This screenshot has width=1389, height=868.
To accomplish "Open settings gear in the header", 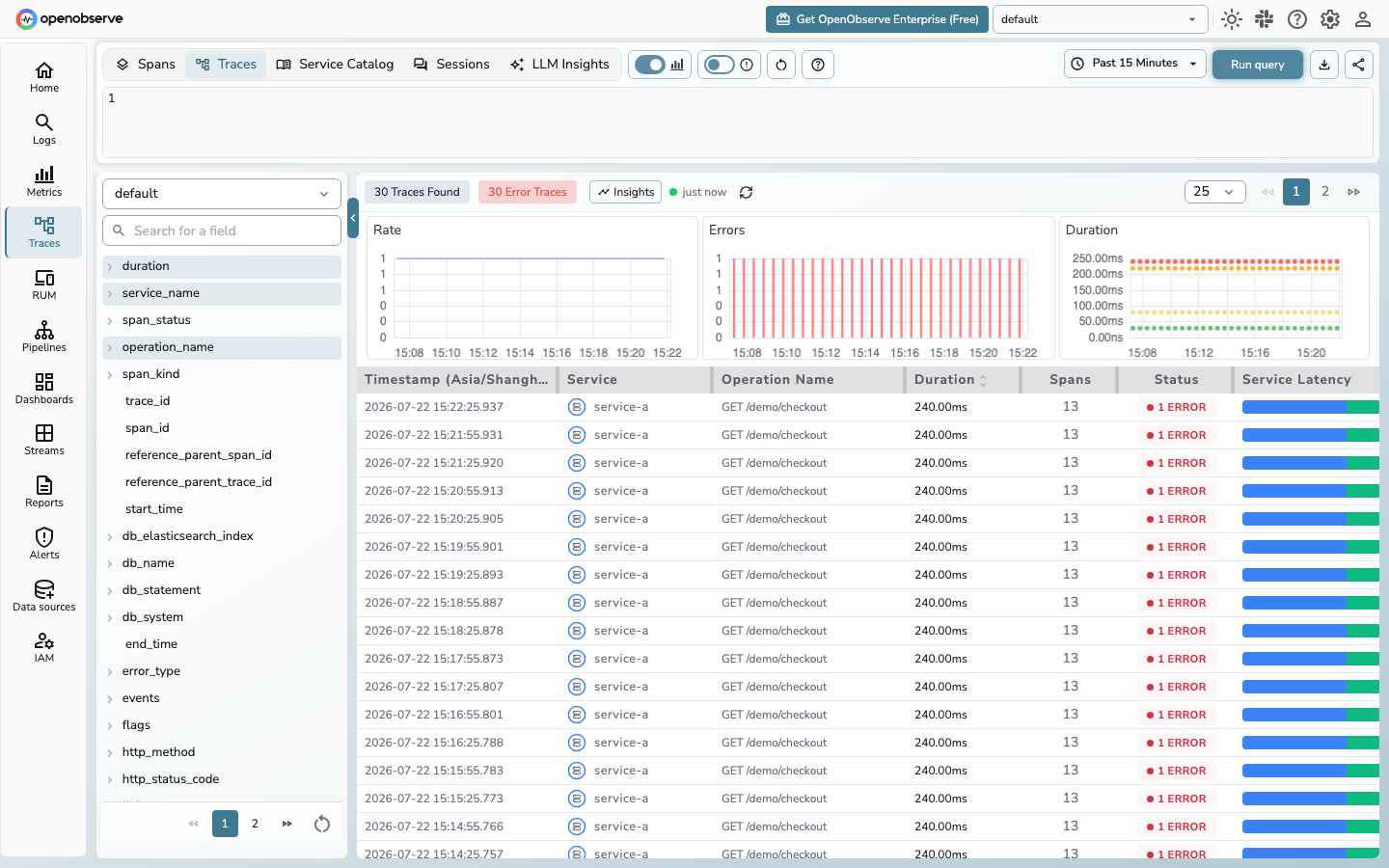I will pos(1330,19).
